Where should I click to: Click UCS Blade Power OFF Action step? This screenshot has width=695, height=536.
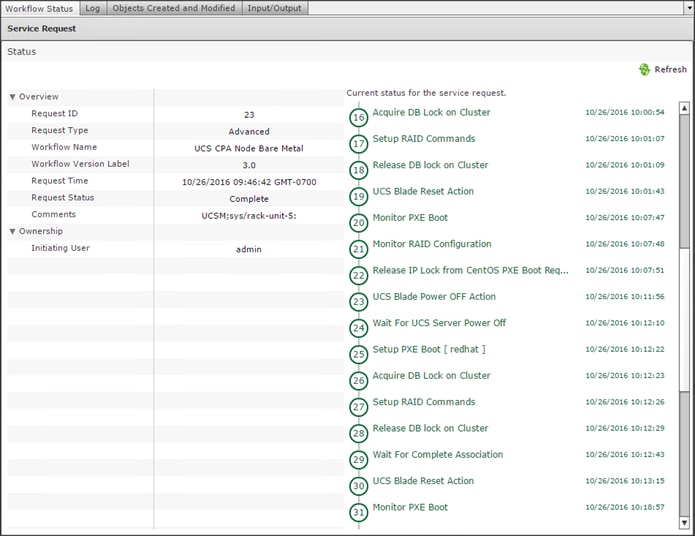434,297
